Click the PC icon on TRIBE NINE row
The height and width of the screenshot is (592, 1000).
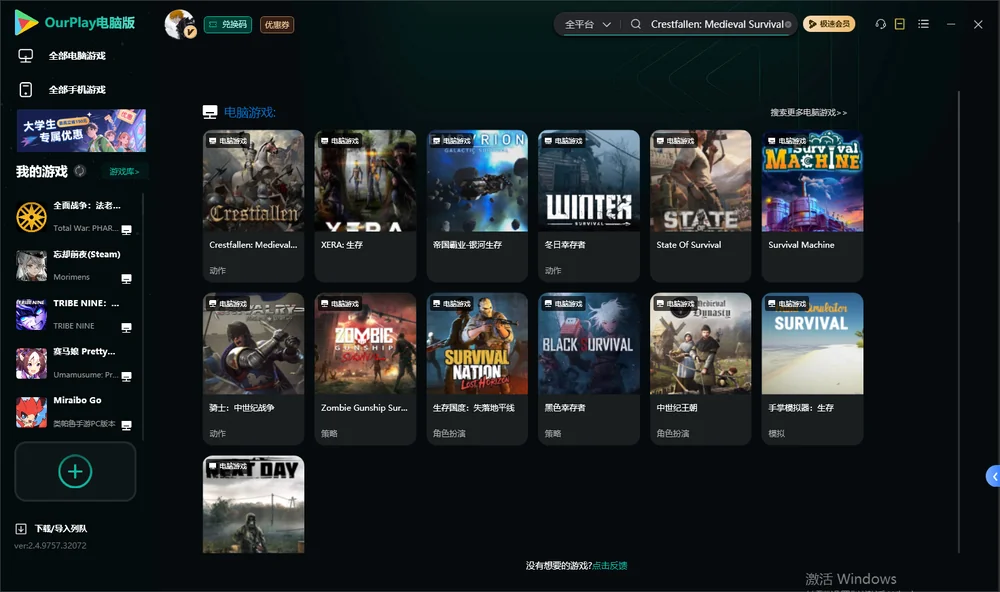(126, 328)
